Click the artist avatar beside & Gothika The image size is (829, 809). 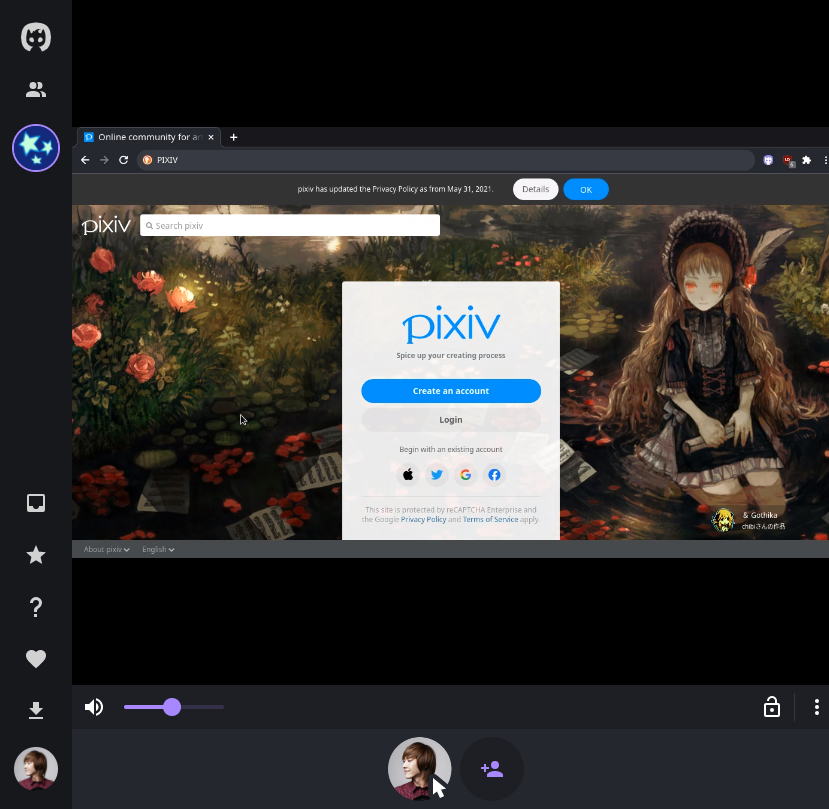tap(723, 520)
